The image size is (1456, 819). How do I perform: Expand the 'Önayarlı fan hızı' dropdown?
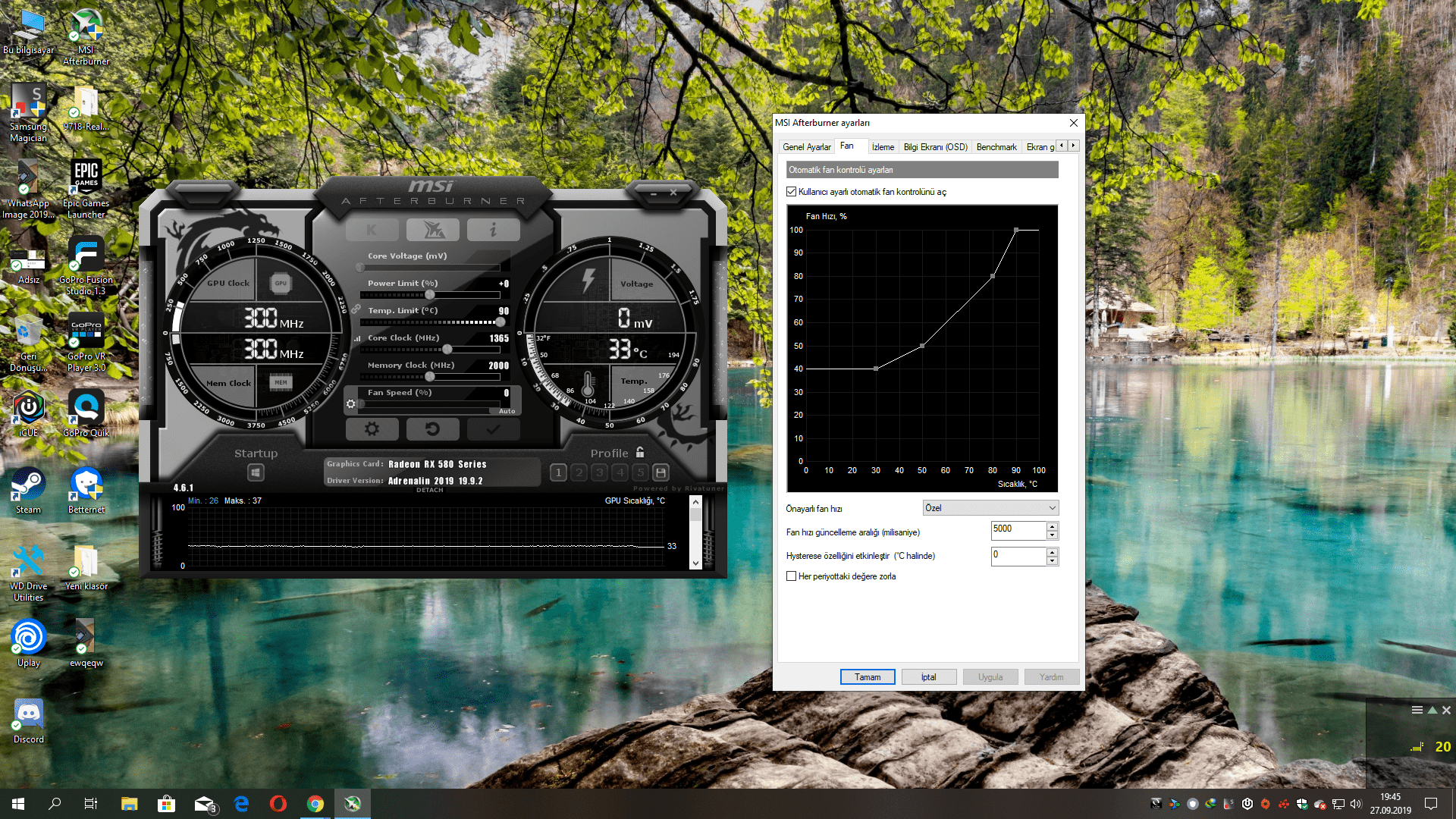point(990,508)
